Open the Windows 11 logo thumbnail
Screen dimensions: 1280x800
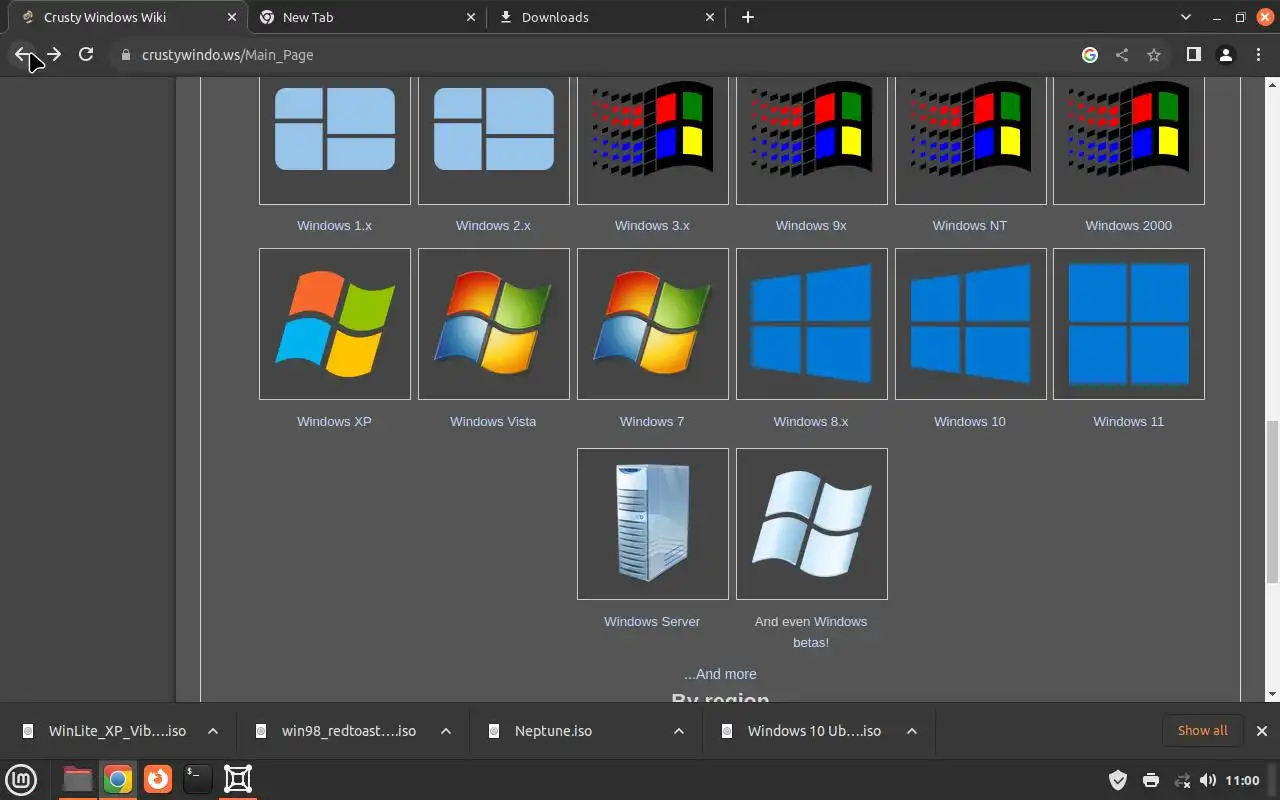coord(1129,324)
